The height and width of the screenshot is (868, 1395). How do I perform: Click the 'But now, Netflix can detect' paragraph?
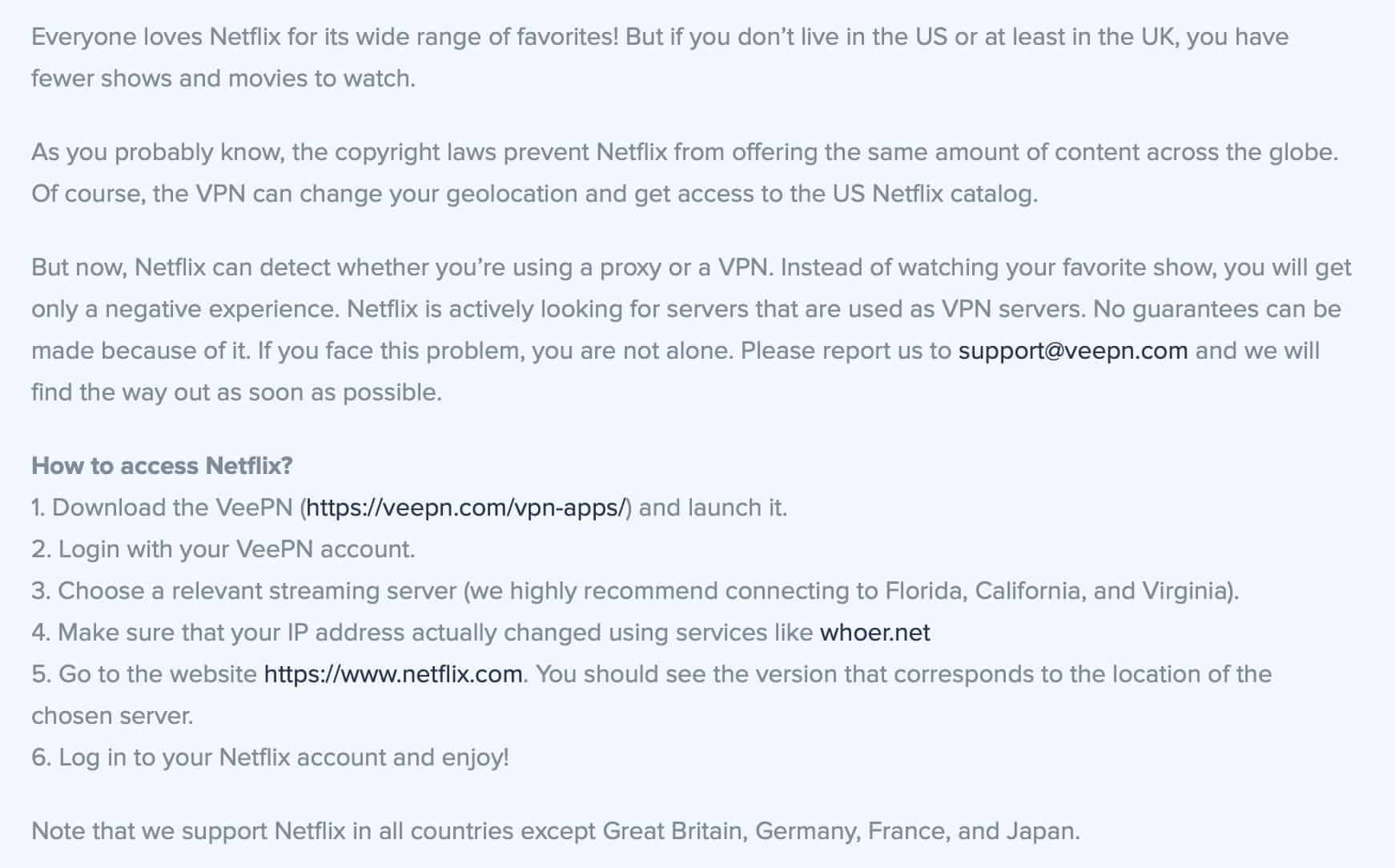691,330
